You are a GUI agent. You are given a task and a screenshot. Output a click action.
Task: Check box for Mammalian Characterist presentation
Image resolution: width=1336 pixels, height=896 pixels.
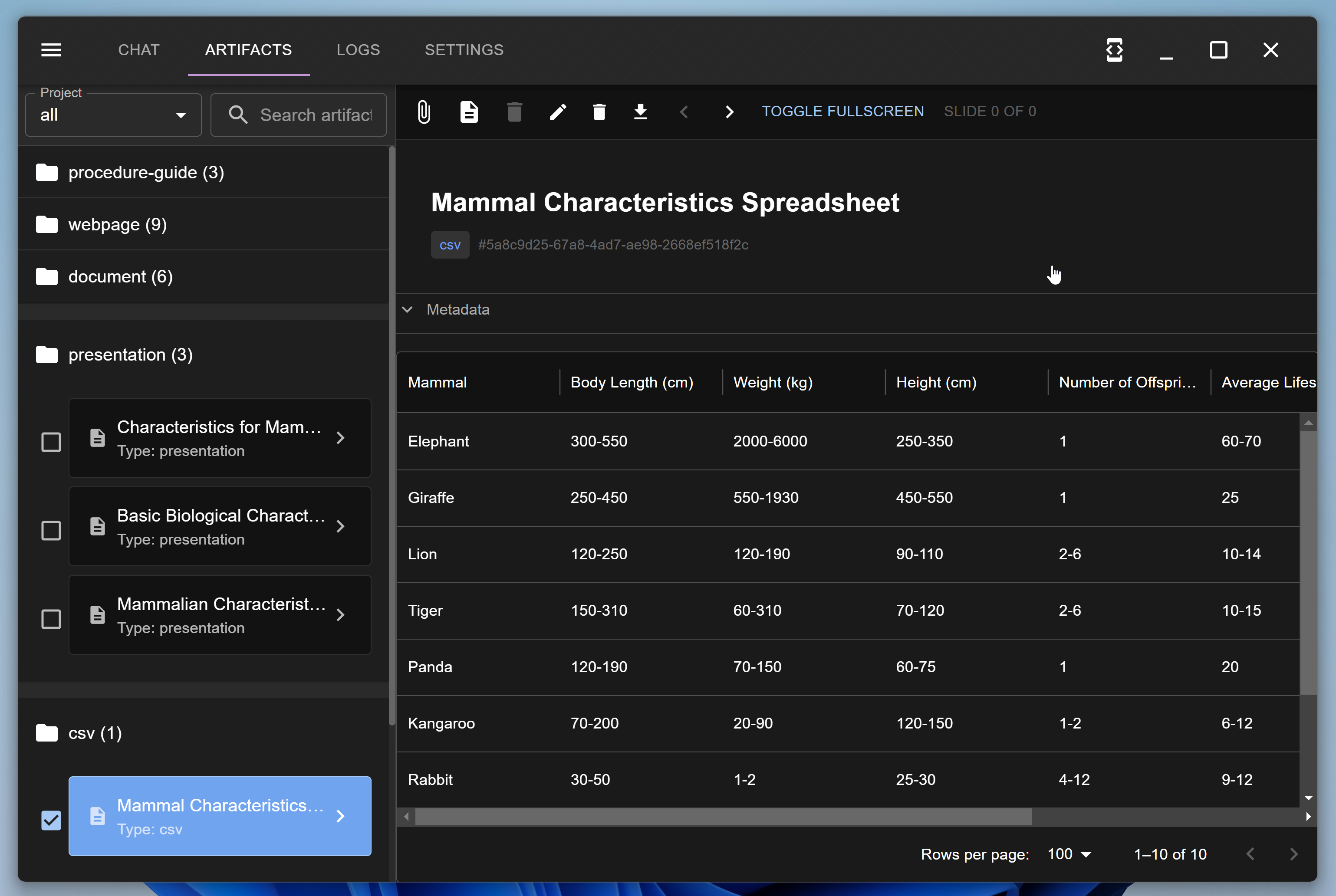(x=52, y=619)
